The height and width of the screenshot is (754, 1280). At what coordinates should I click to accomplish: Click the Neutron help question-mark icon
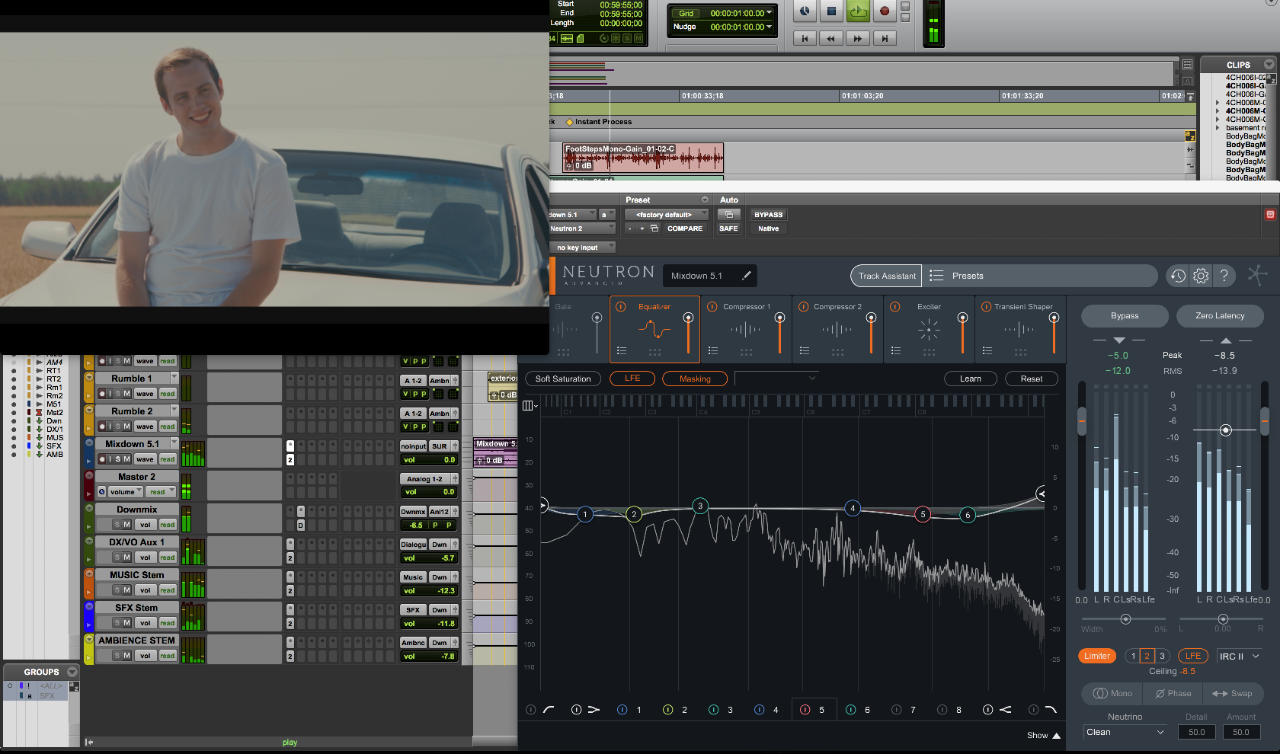pyautogui.click(x=1225, y=275)
